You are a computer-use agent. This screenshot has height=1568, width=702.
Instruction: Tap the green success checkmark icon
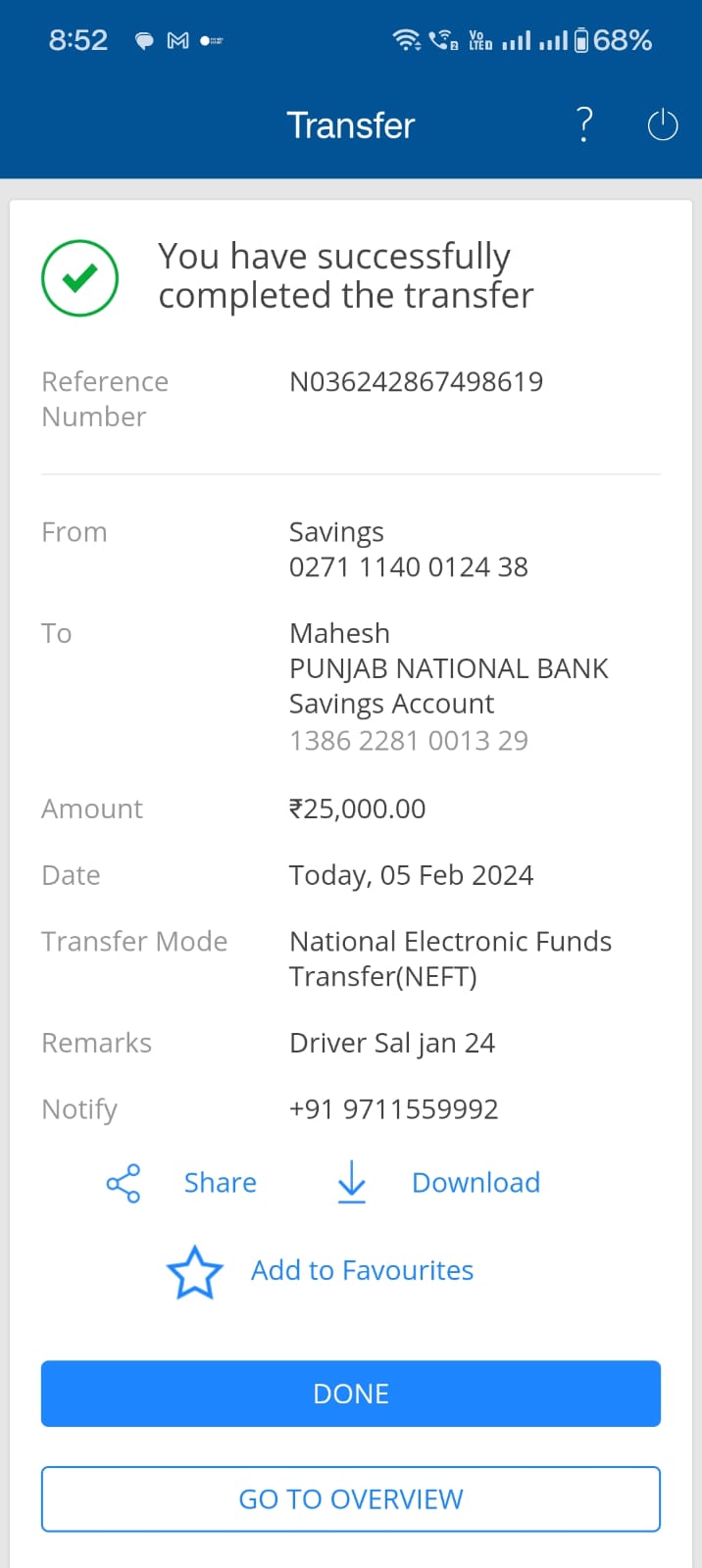click(x=80, y=278)
